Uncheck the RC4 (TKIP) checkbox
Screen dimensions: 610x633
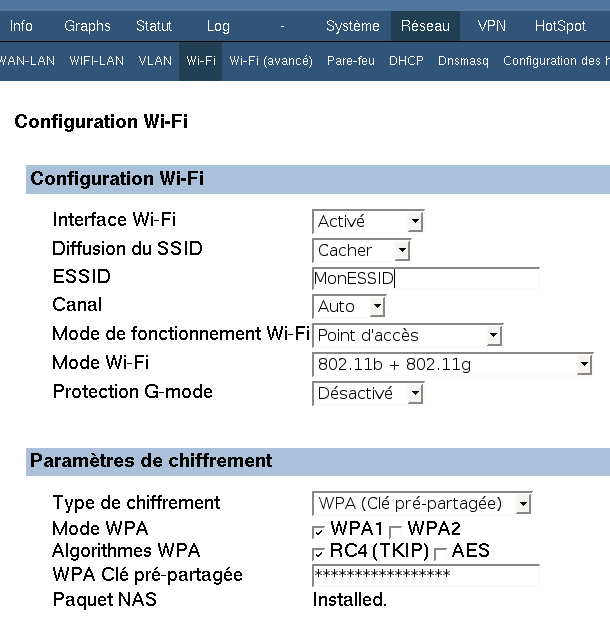tap(318, 553)
